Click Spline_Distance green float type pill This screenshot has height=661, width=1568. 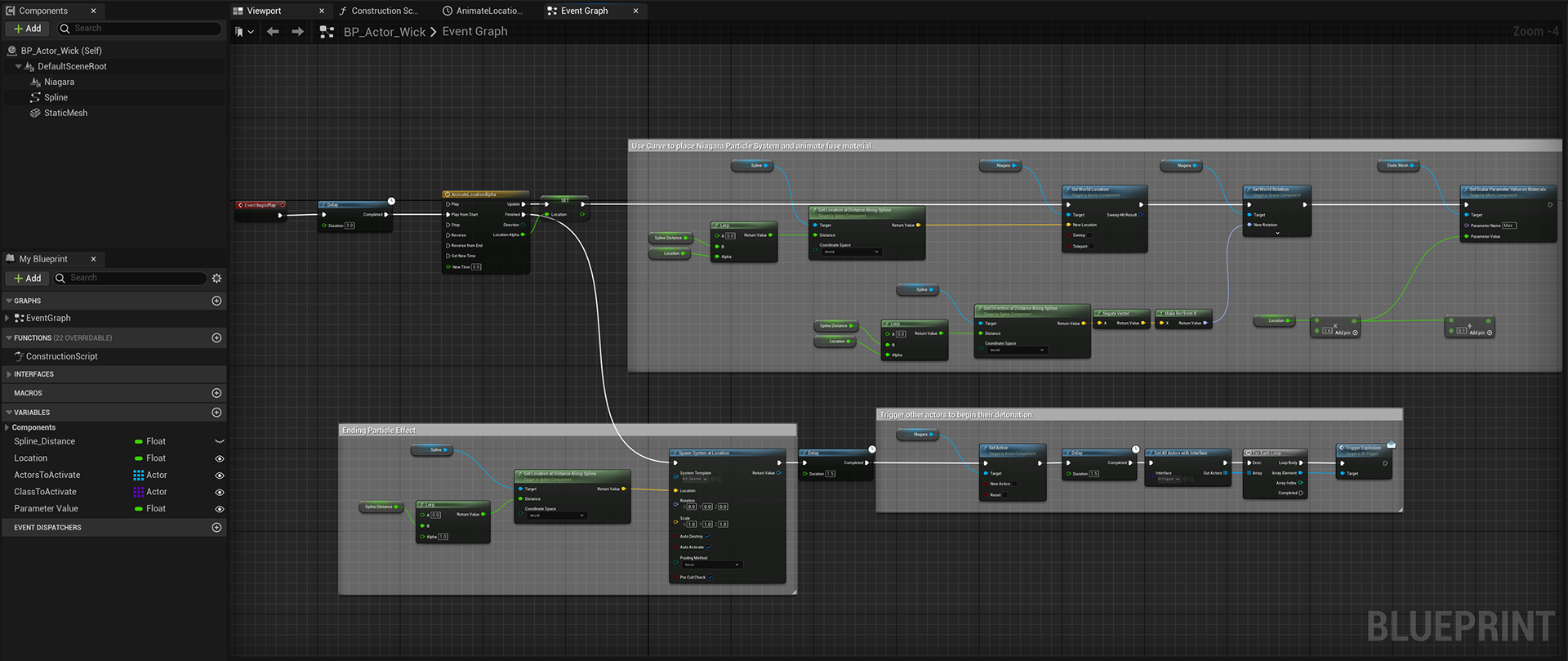pos(139,441)
